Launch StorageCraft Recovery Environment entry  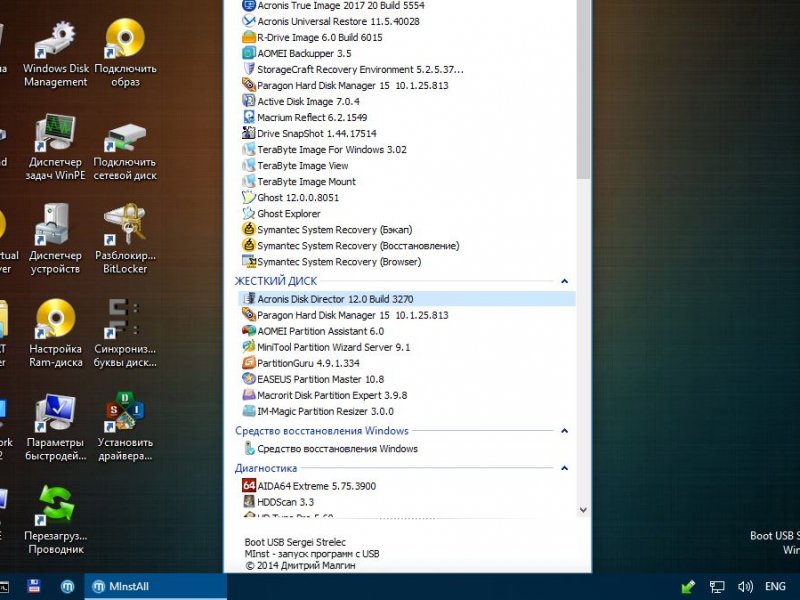(353, 69)
